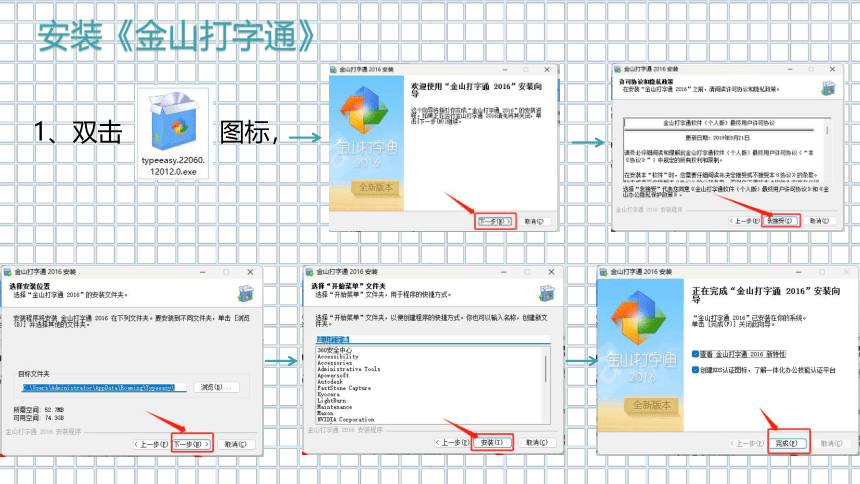The image size is (860, 484).
Task: Click 下一步(N) in the welcome wizard window
Action: pos(495,222)
